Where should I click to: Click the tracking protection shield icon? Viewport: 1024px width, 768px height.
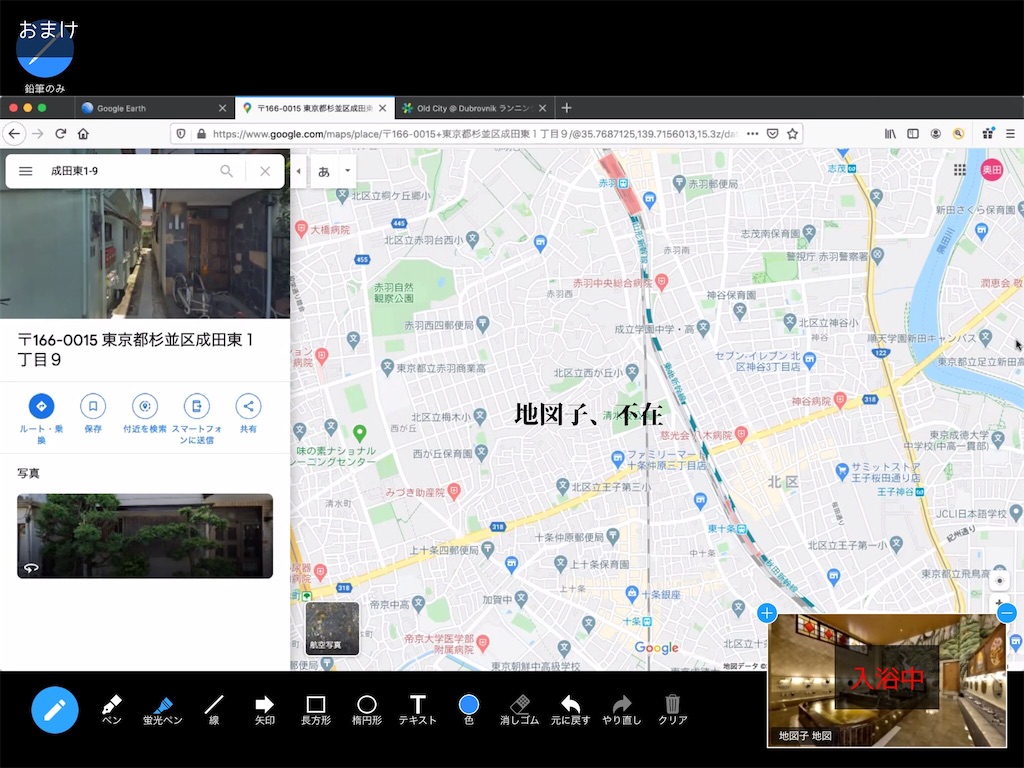(181, 134)
